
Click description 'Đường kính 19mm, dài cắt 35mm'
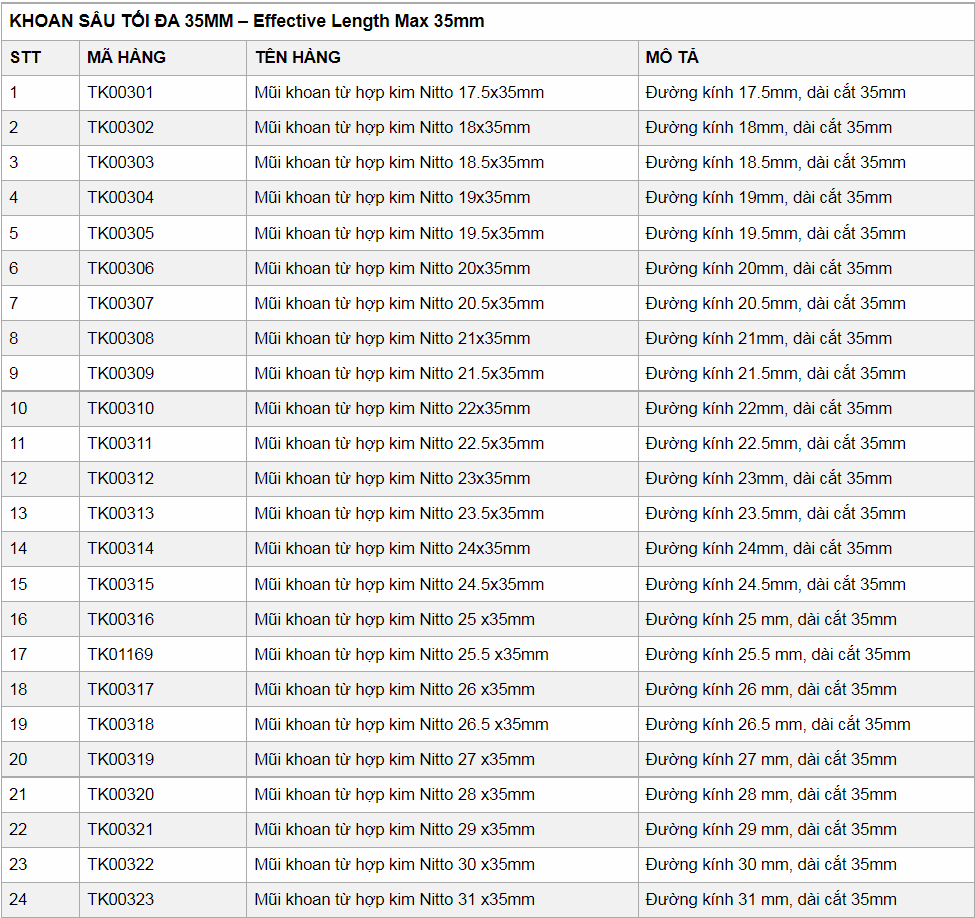tap(768, 197)
